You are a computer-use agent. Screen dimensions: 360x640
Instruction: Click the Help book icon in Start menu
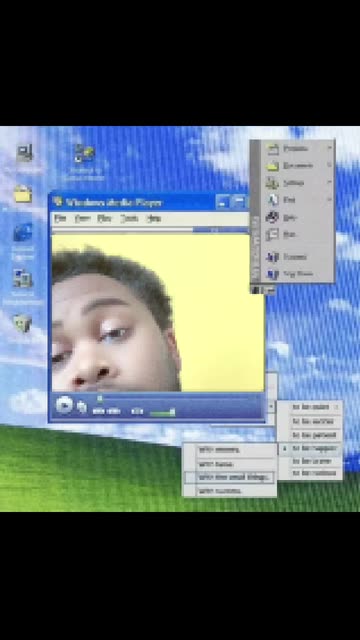click(272, 217)
